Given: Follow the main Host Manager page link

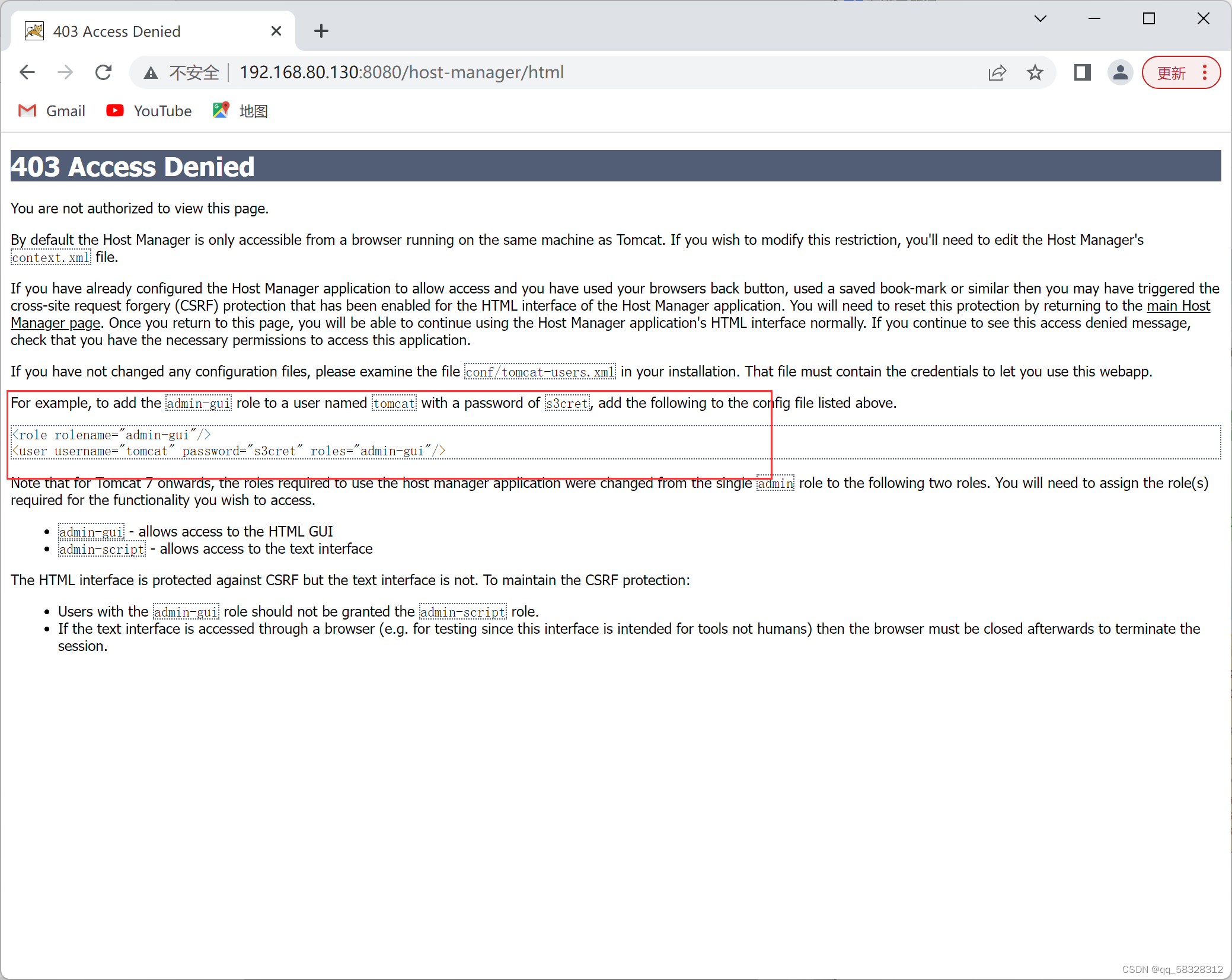Looking at the screenshot, I should pyautogui.click(x=1178, y=306).
